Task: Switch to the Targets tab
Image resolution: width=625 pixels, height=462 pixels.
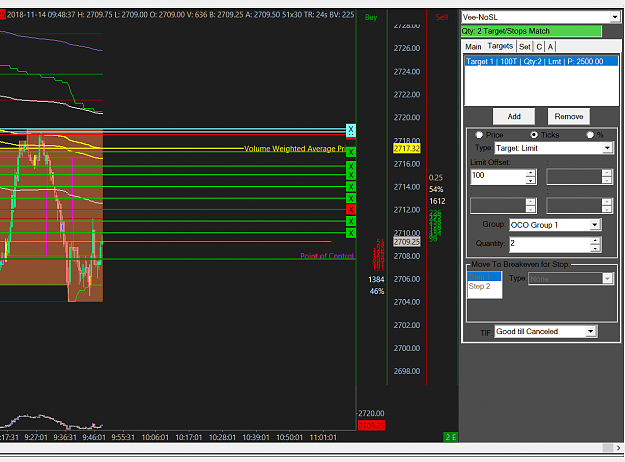Action: tap(500, 46)
